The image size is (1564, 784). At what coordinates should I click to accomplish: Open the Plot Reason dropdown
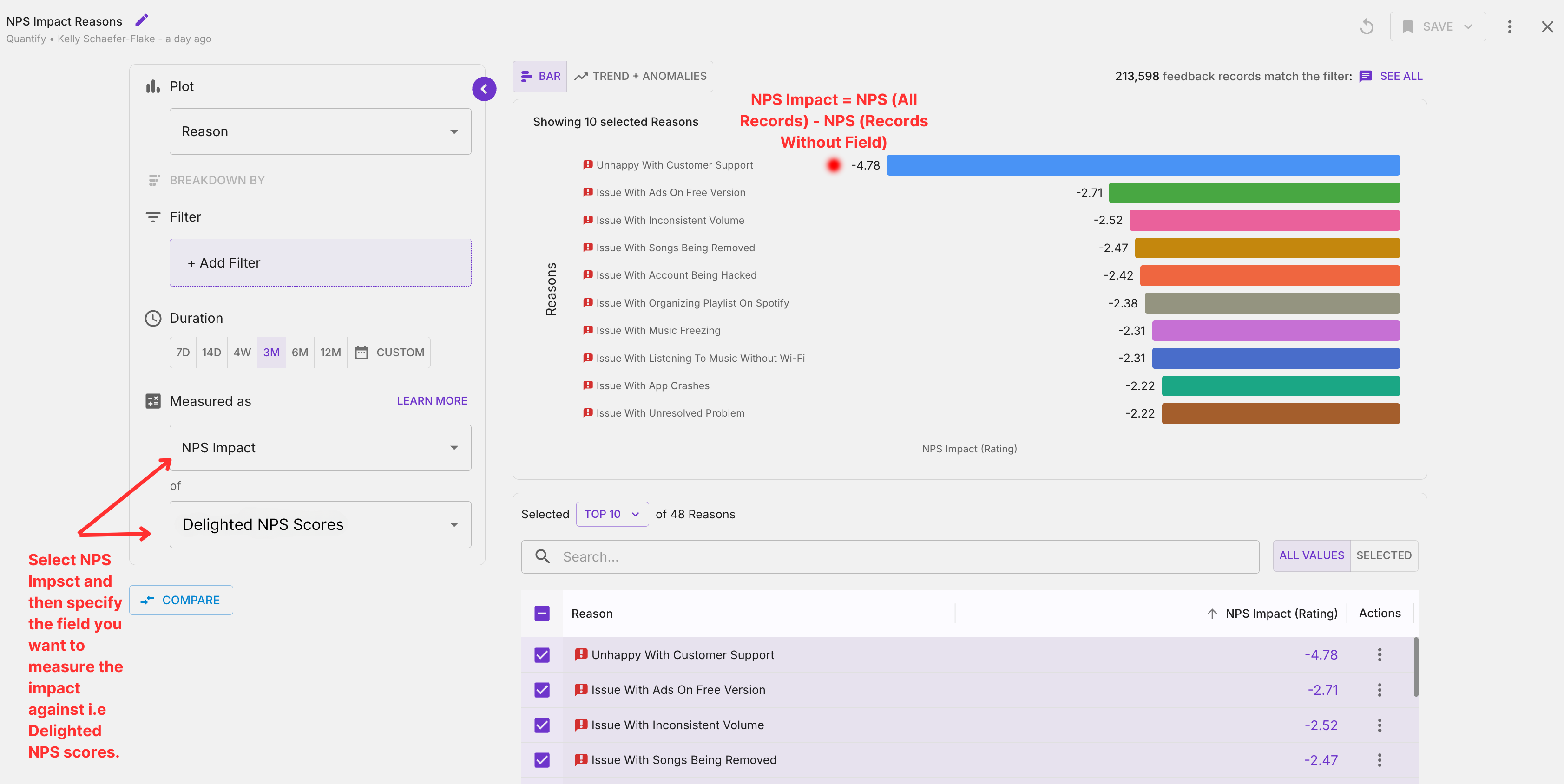pos(320,132)
